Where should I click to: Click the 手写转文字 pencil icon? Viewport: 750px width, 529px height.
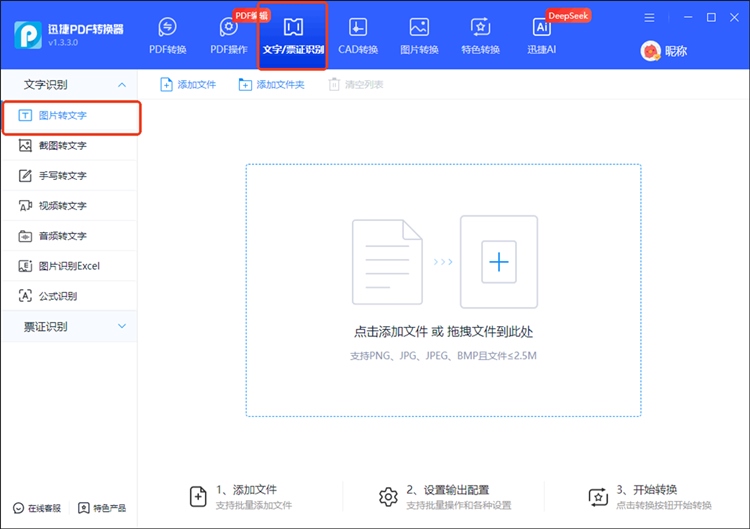tap(25, 176)
